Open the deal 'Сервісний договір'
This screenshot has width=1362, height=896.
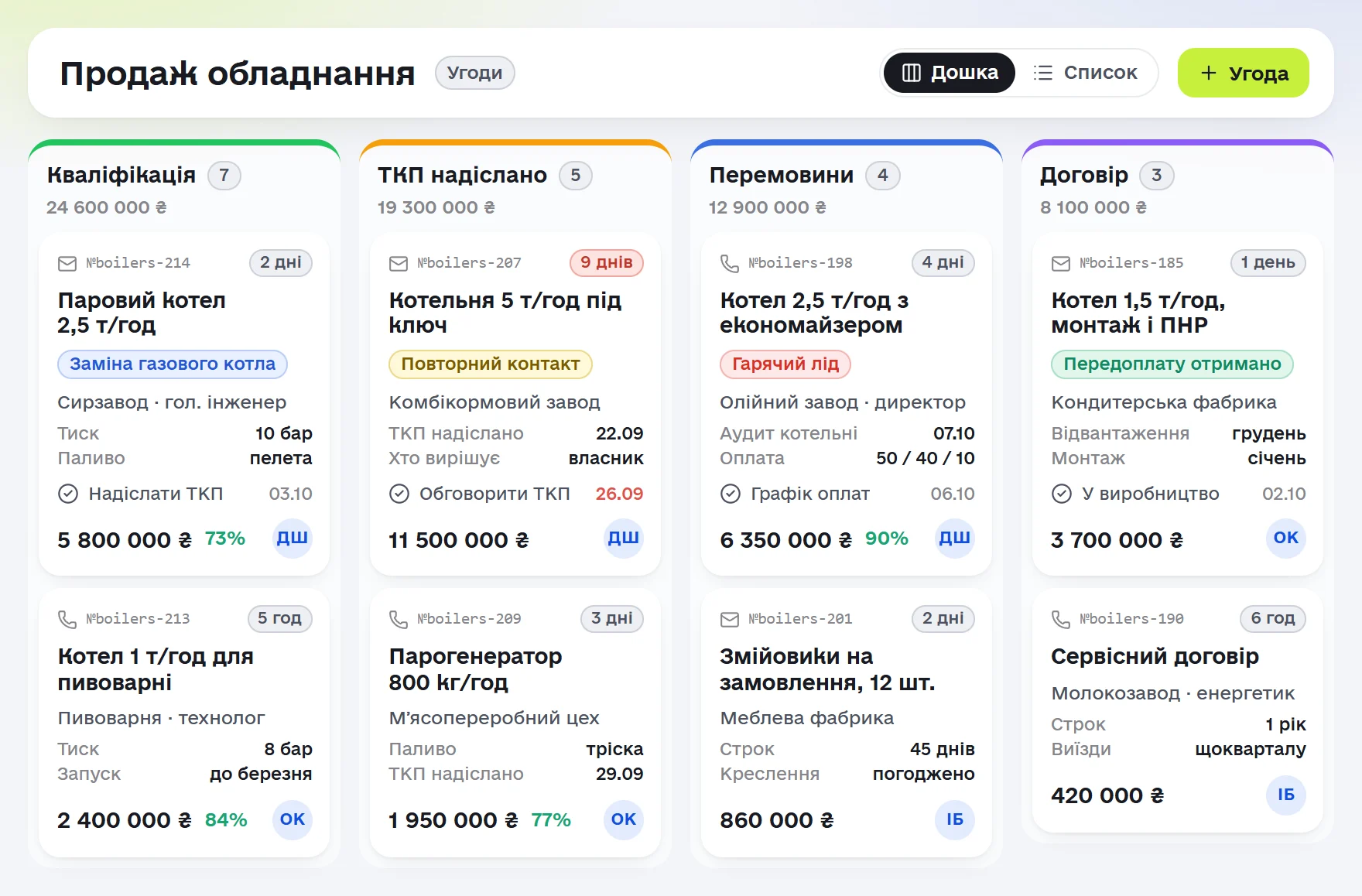pos(1155,656)
